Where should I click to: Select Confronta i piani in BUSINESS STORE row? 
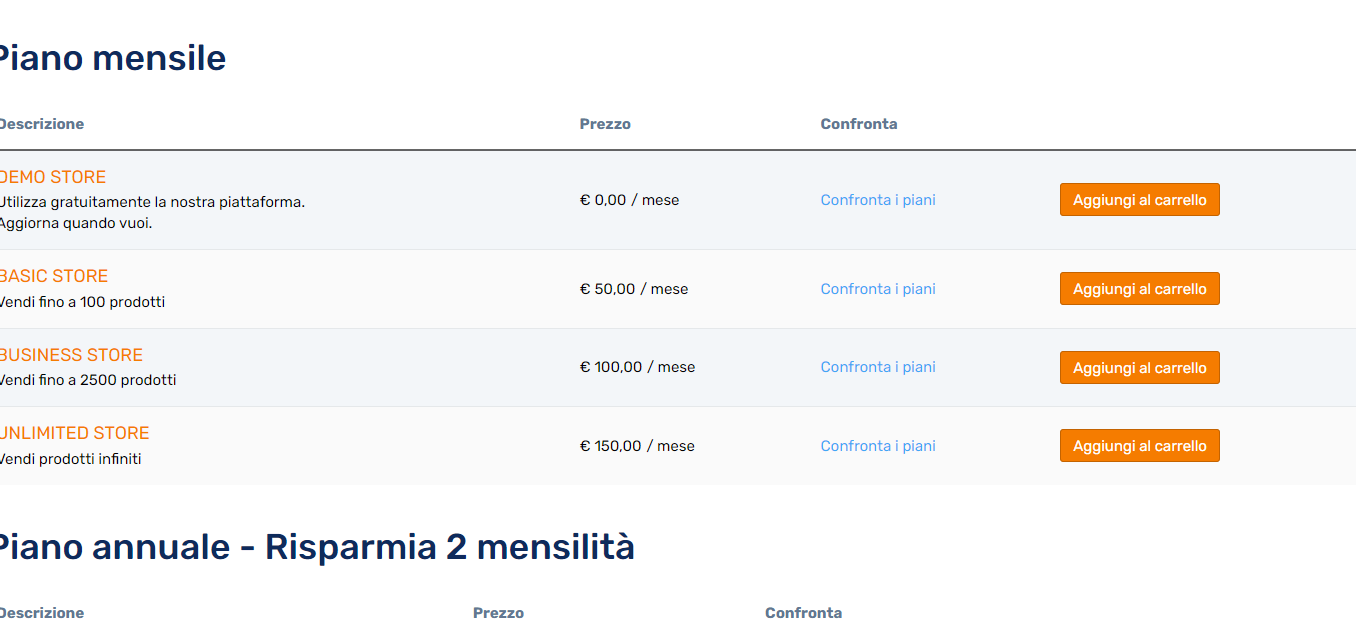pos(878,367)
